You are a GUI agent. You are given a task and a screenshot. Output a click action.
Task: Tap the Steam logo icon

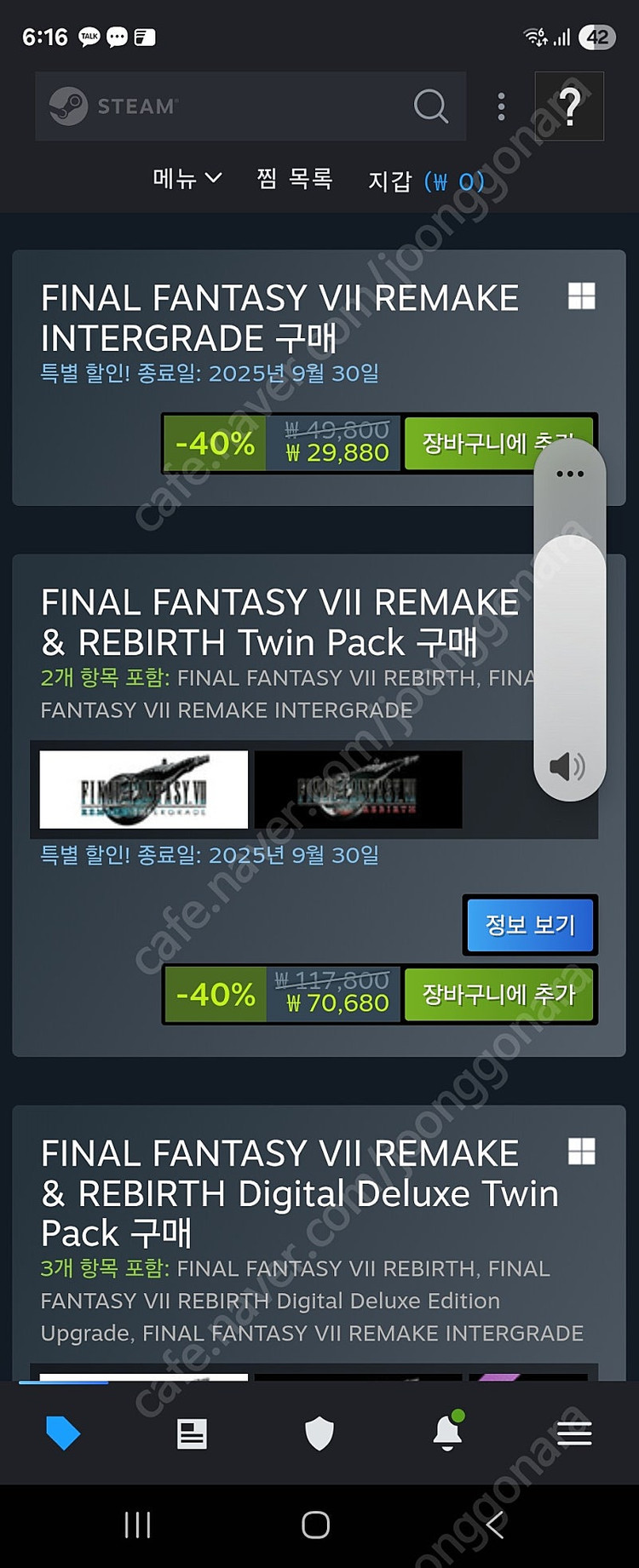point(68,106)
